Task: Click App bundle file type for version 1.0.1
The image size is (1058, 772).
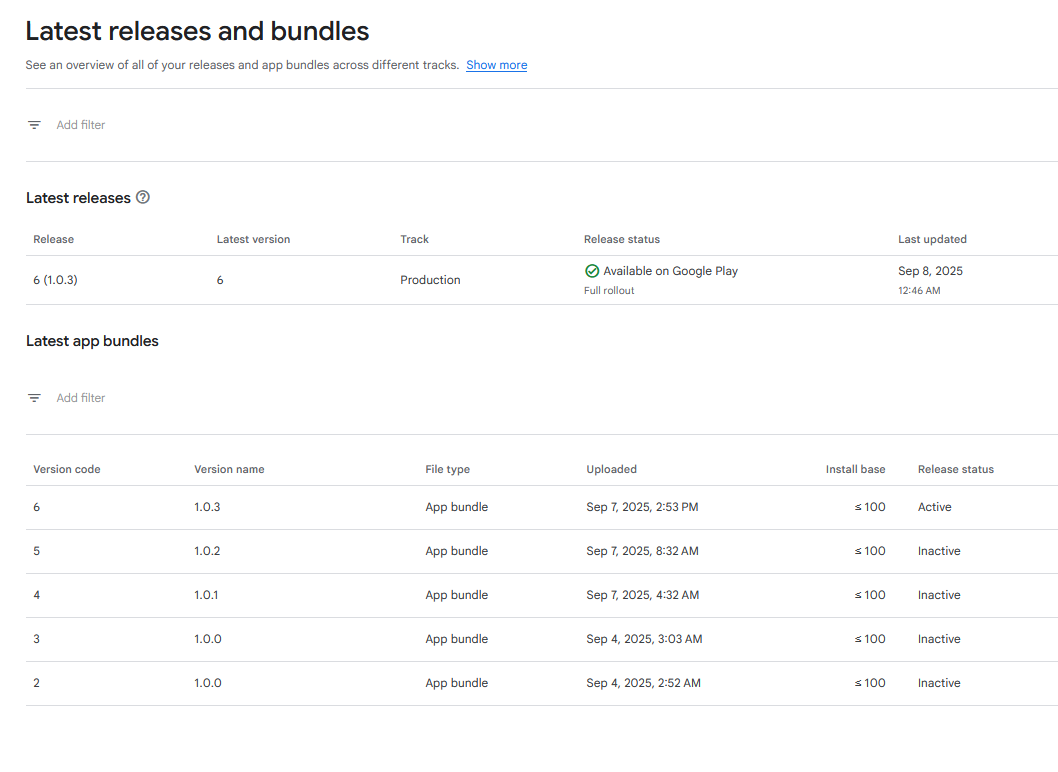Action: (x=457, y=595)
